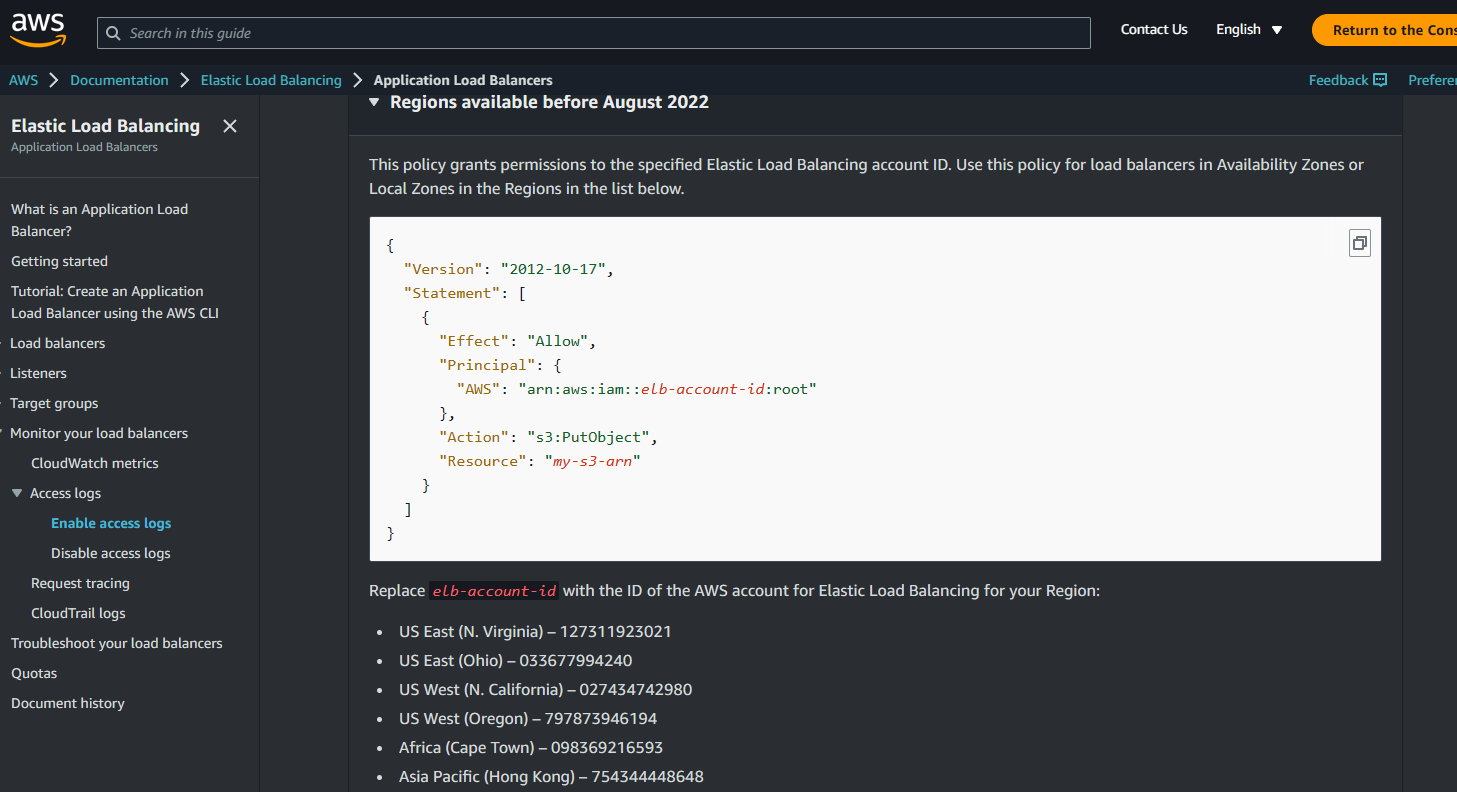
Task: Open the Quotas page from the sidebar
Action: 33,672
